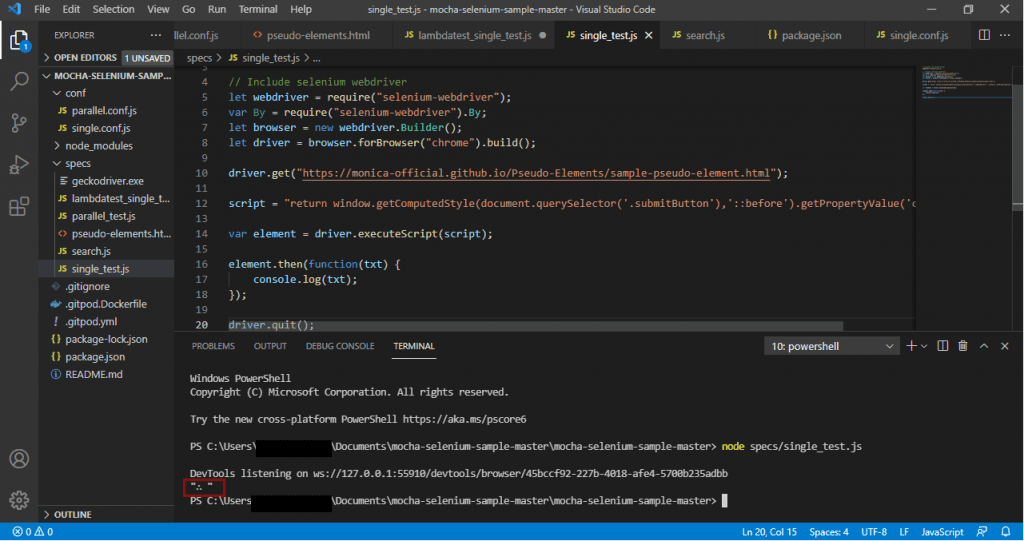Click the Accounts icon in activity bar
Image resolution: width=1024 pixels, height=541 pixels.
[x=19, y=459]
